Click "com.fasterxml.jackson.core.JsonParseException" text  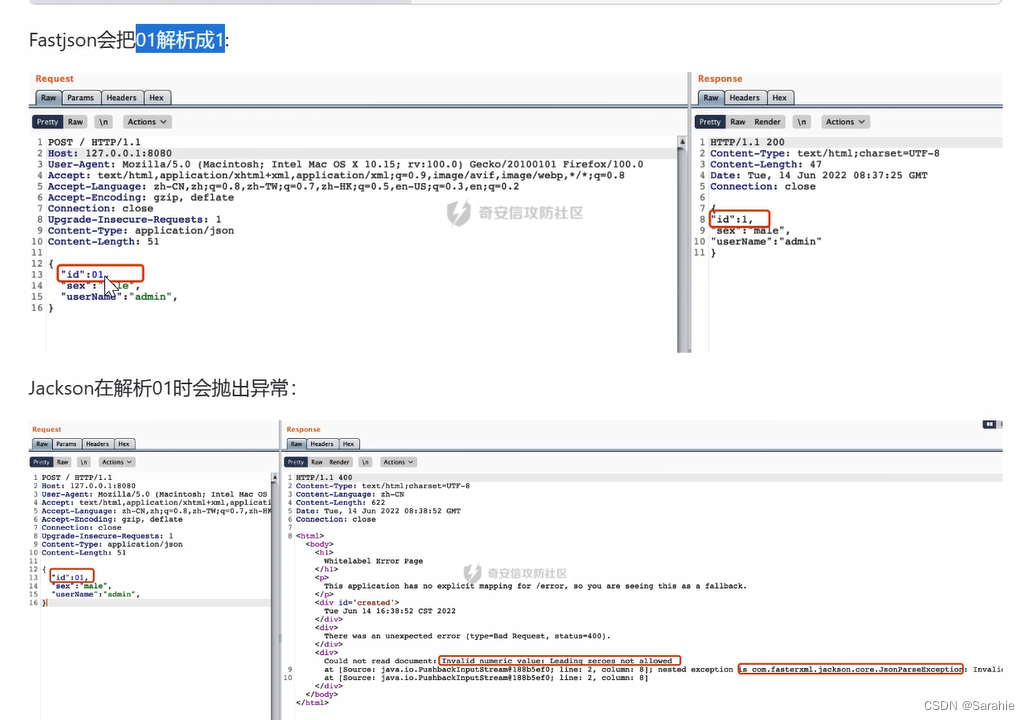(x=857, y=669)
